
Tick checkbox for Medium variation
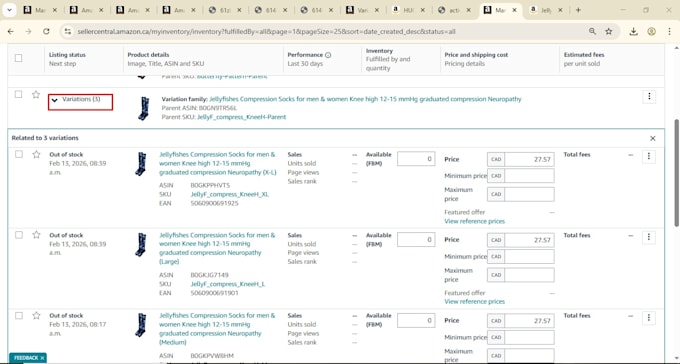(19, 315)
